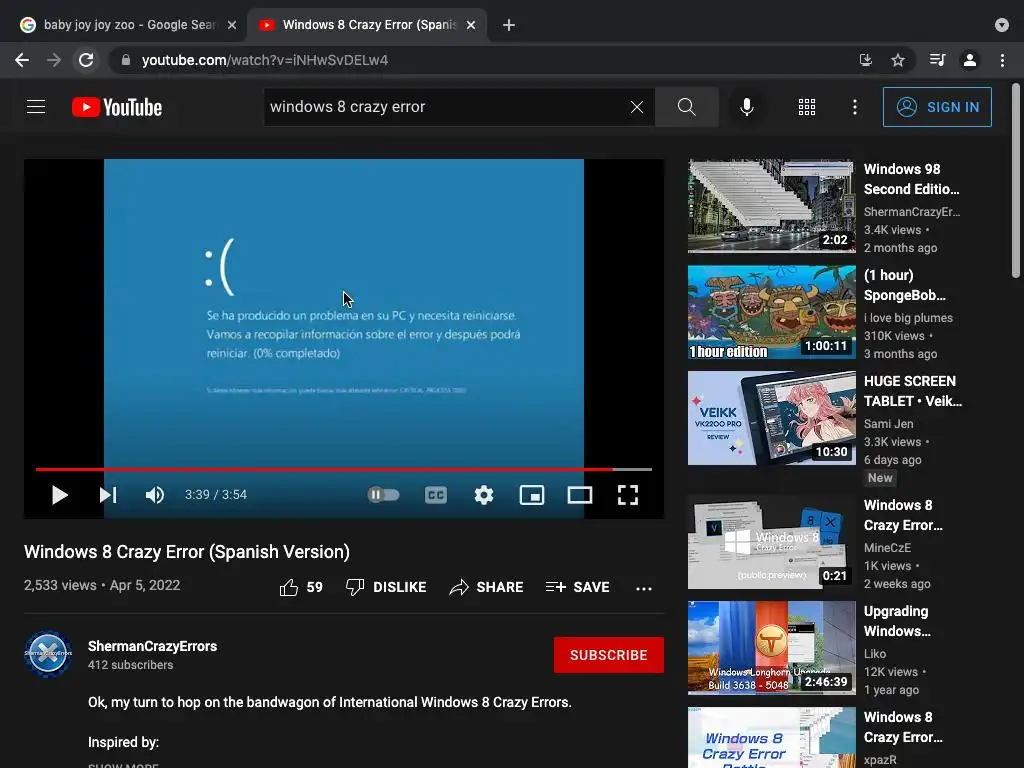
Task: Click the page vertical scrollbar
Action: pyautogui.click(x=1016, y=180)
